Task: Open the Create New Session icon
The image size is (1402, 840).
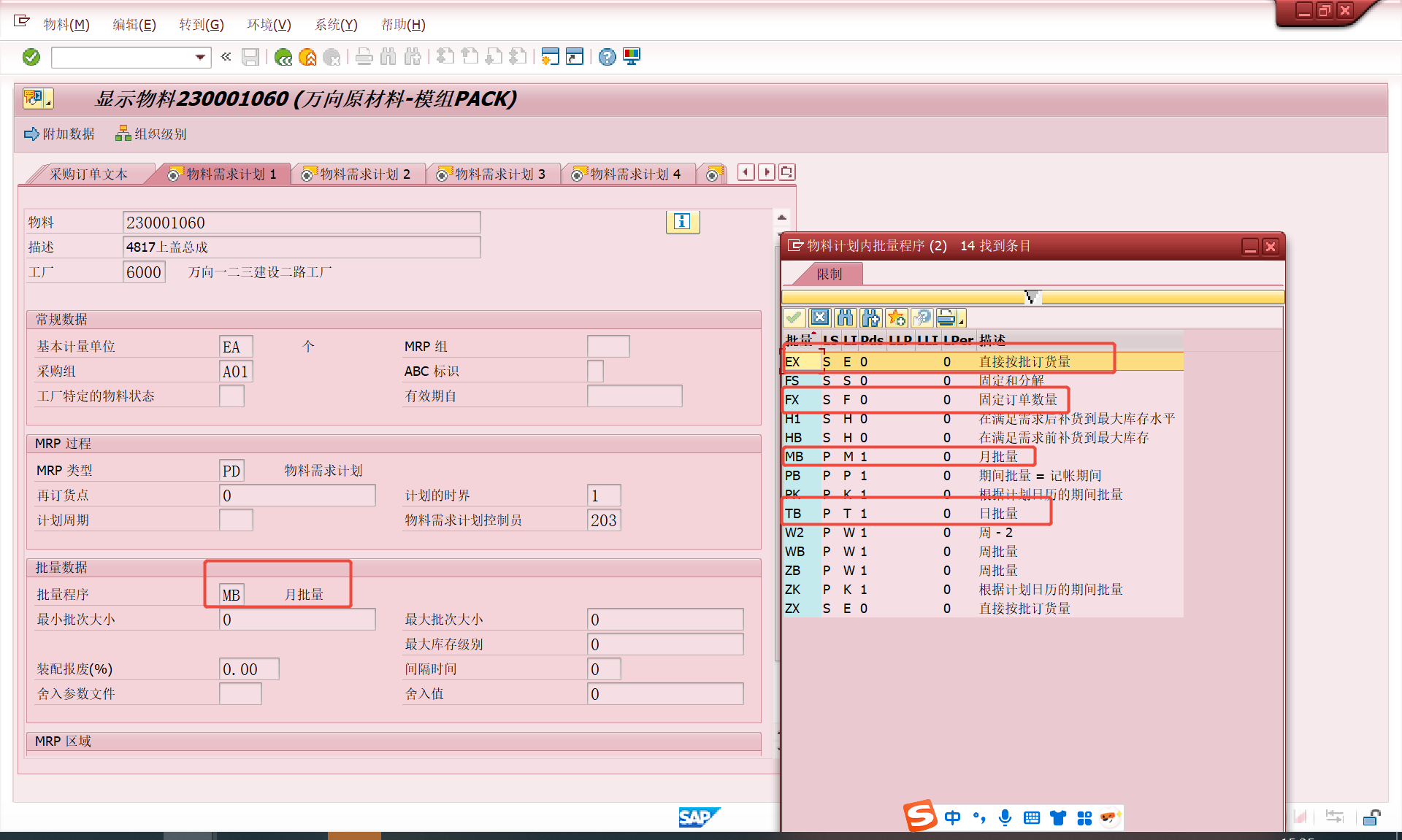Action: 551,57
